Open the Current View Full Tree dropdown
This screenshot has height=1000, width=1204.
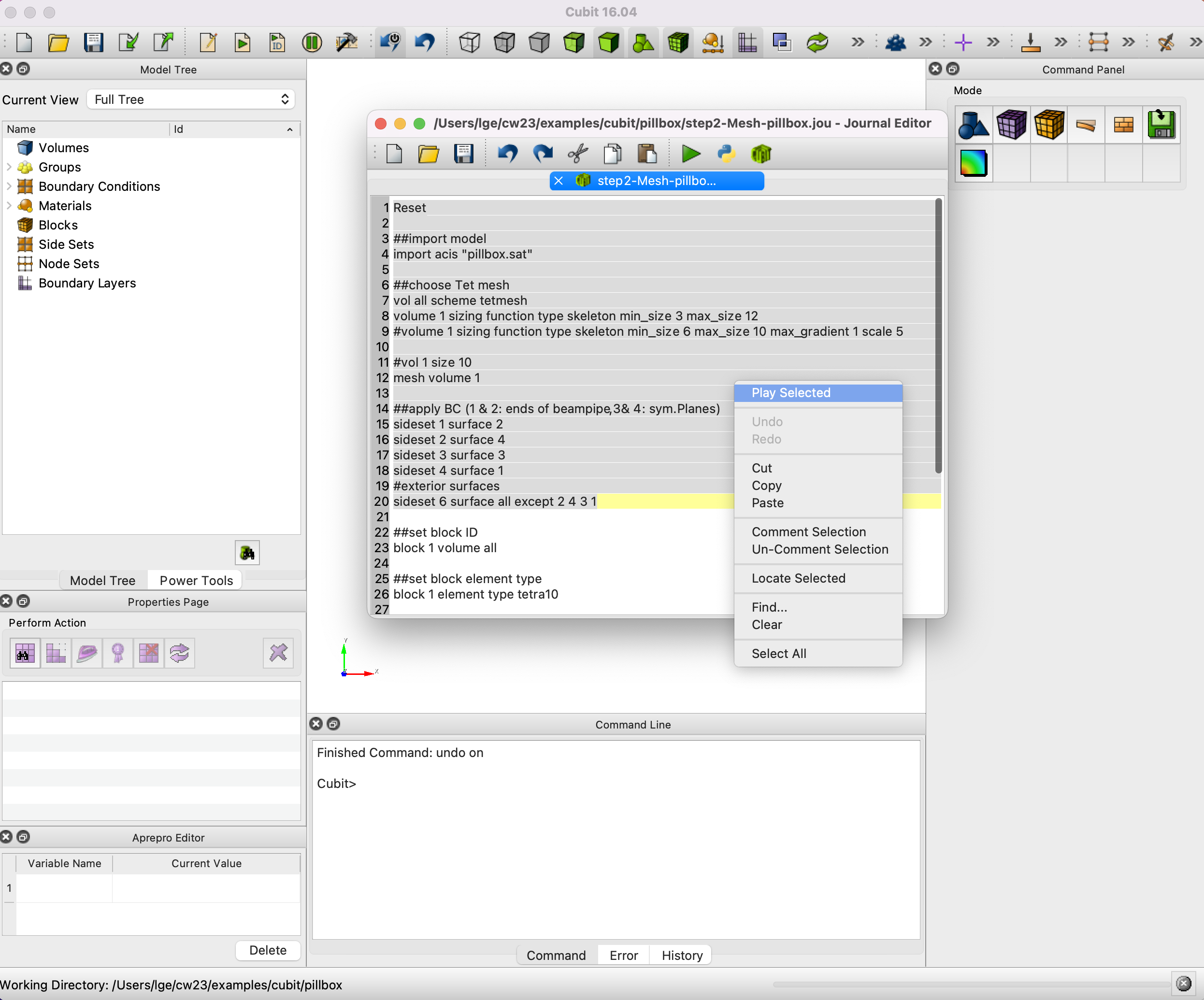click(x=191, y=99)
